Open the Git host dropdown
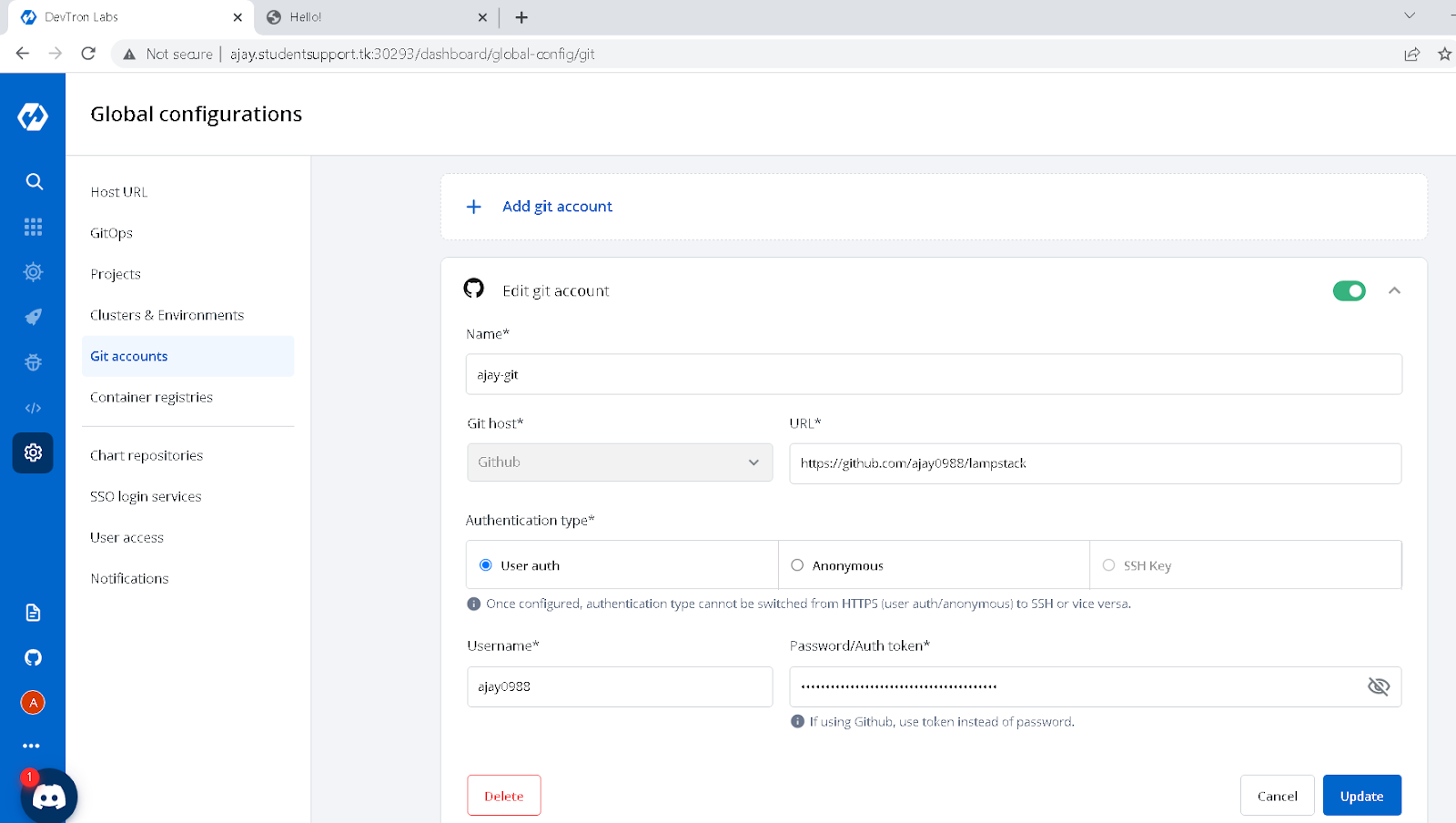 620,462
